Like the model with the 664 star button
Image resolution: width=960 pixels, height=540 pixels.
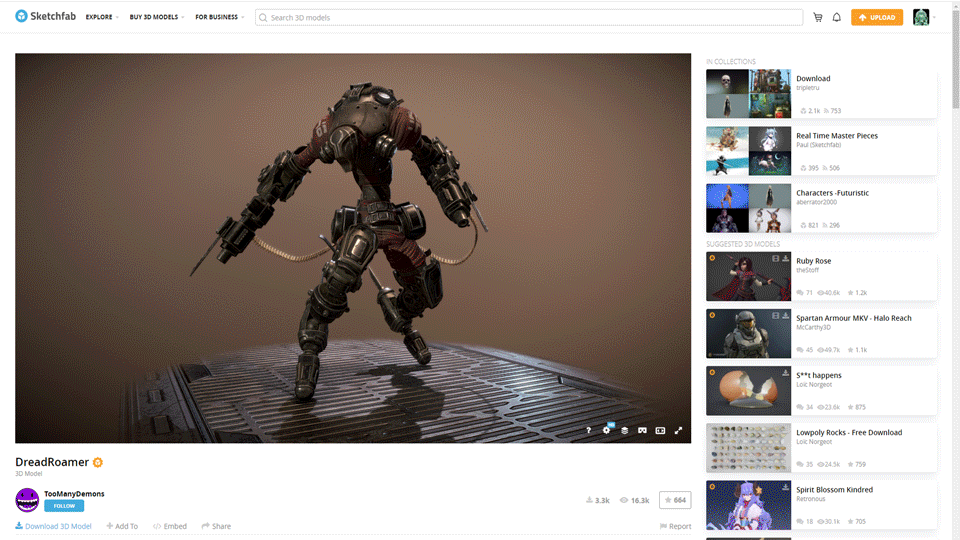[x=675, y=500]
